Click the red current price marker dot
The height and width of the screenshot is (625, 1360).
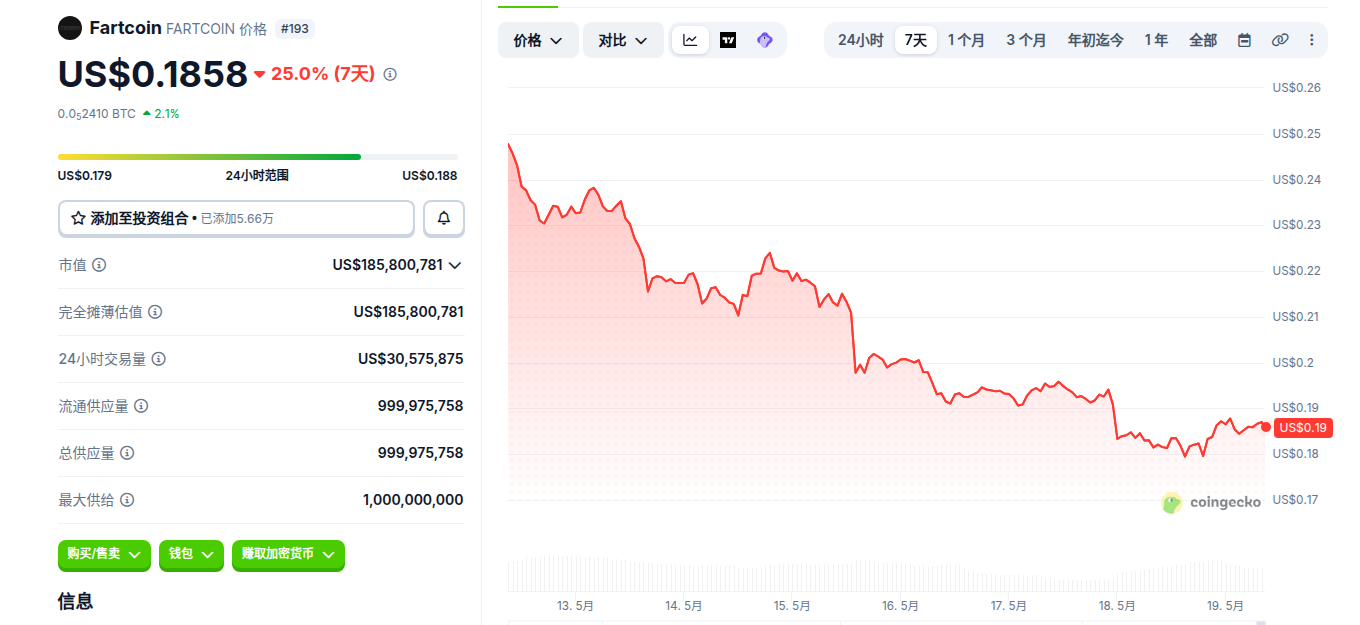[x=1266, y=427]
